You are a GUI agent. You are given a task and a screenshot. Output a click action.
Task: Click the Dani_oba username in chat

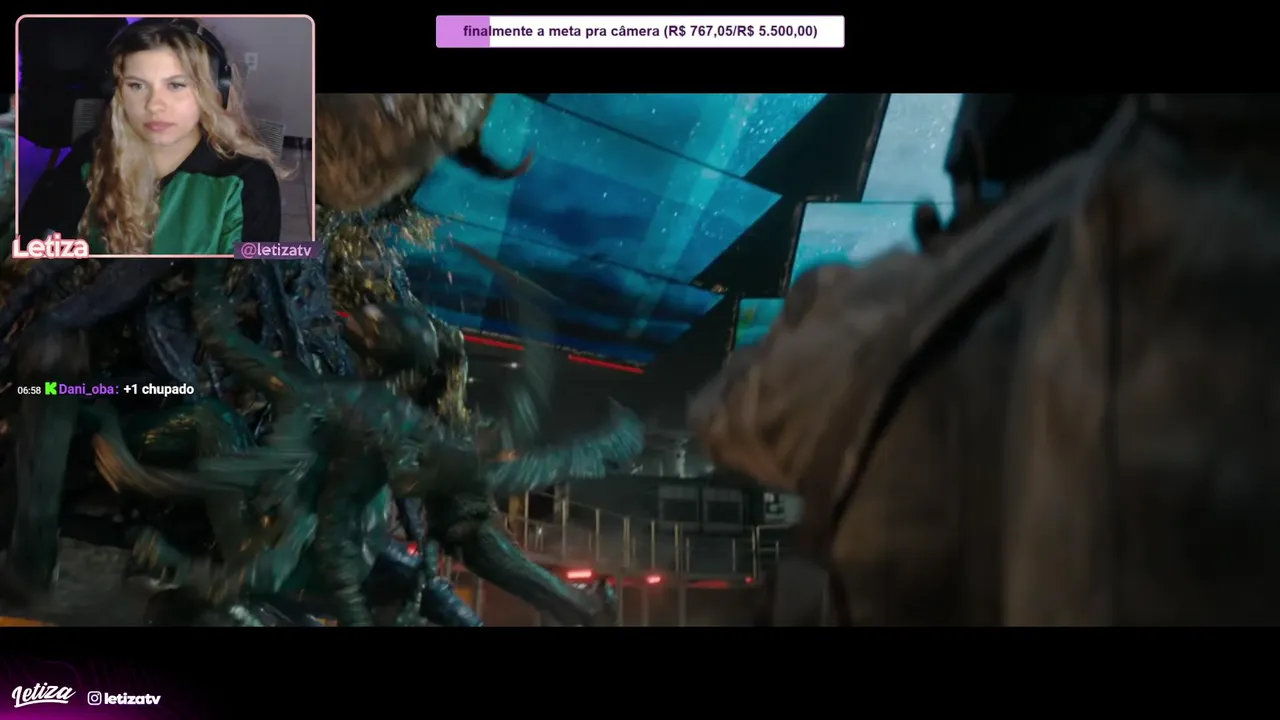pyautogui.click(x=88, y=389)
